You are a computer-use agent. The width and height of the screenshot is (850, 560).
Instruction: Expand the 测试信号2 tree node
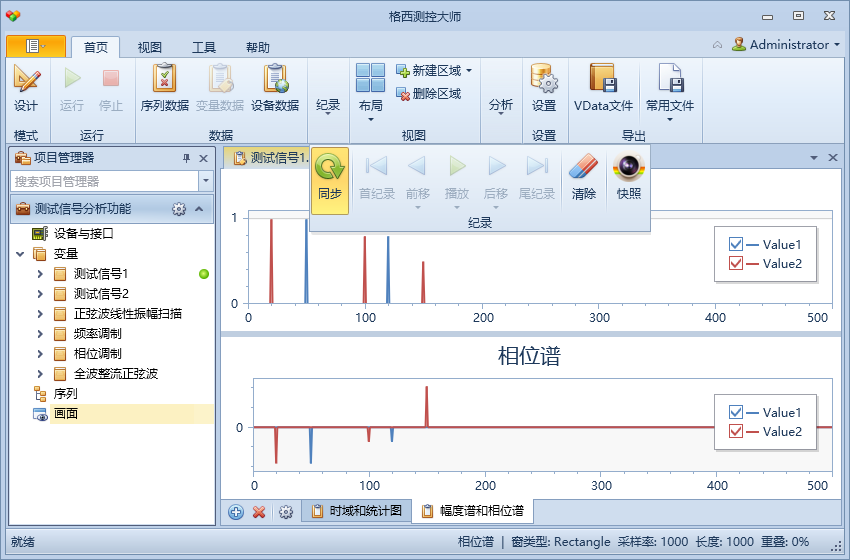40,294
